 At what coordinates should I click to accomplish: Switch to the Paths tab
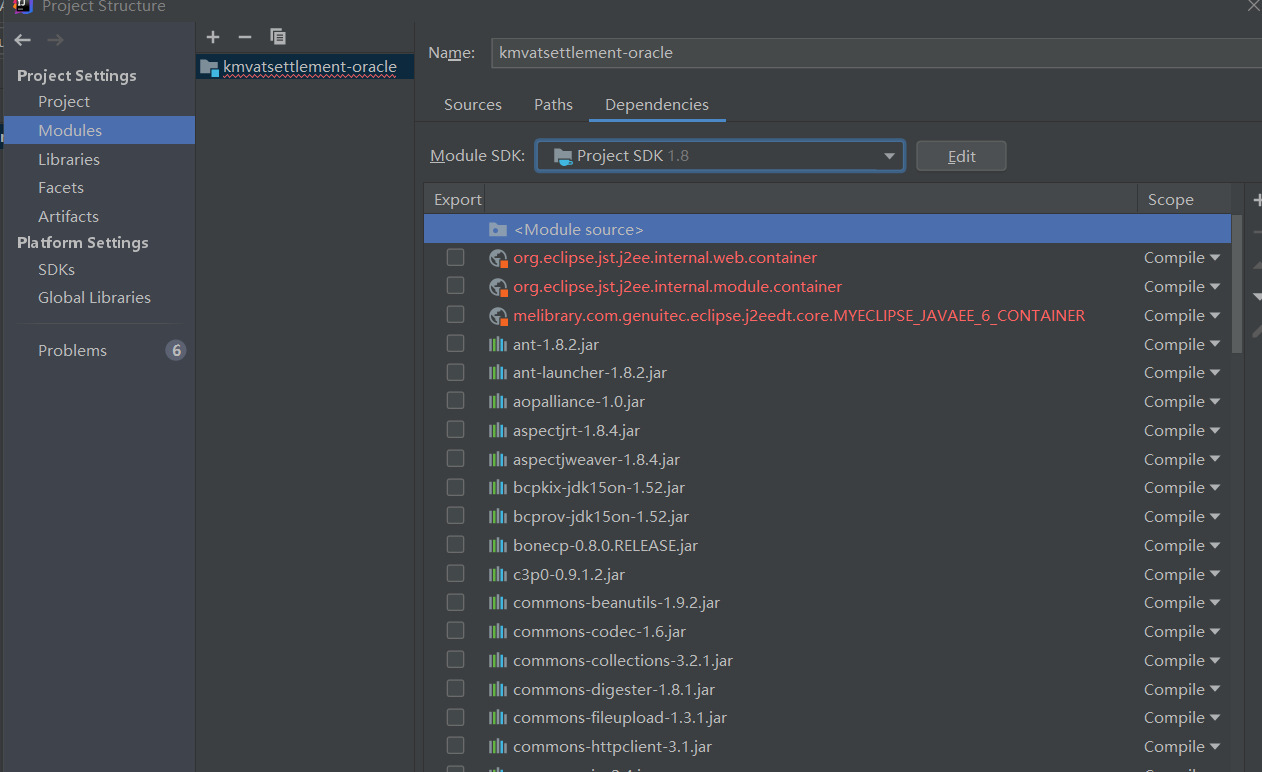[x=553, y=104]
